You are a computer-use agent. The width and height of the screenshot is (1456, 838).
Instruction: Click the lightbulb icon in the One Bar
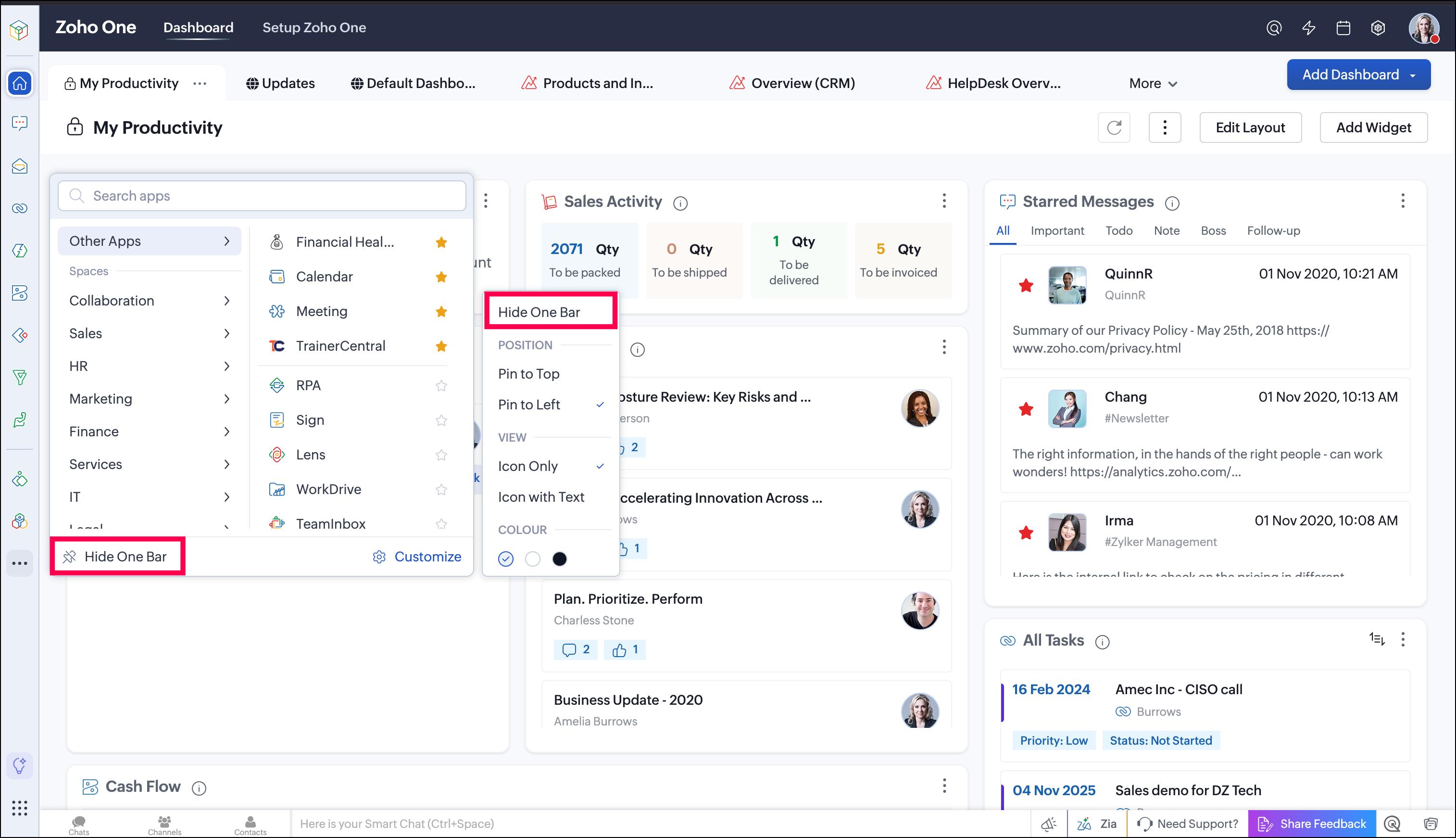[20, 765]
